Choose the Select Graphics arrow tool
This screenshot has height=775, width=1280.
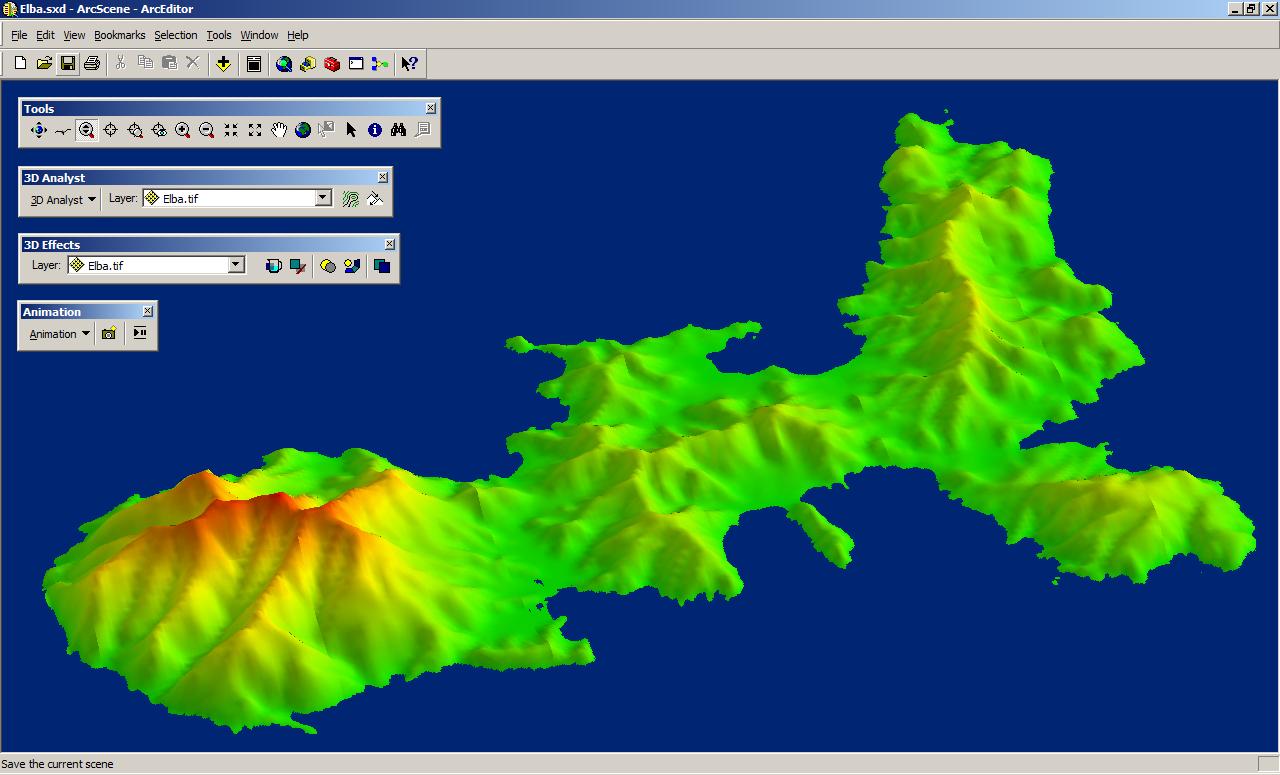pyautogui.click(x=350, y=130)
